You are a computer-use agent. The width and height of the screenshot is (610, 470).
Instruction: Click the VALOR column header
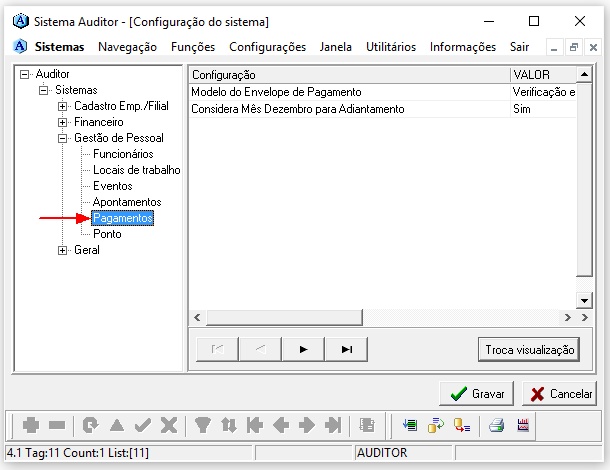click(x=543, y=75)
